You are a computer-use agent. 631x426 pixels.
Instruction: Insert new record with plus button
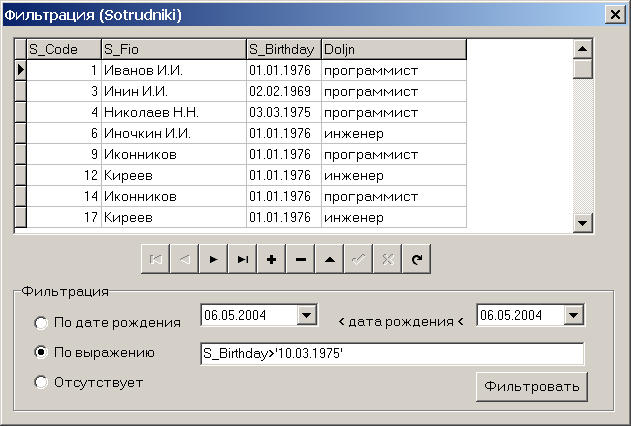271,259
